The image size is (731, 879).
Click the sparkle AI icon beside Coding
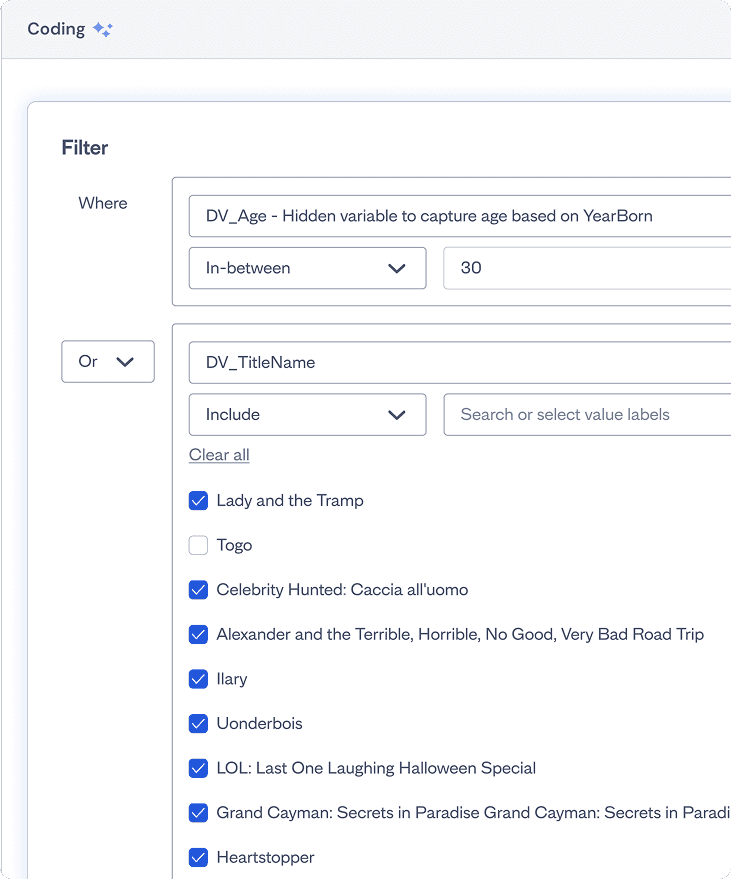tap(103, 29)
